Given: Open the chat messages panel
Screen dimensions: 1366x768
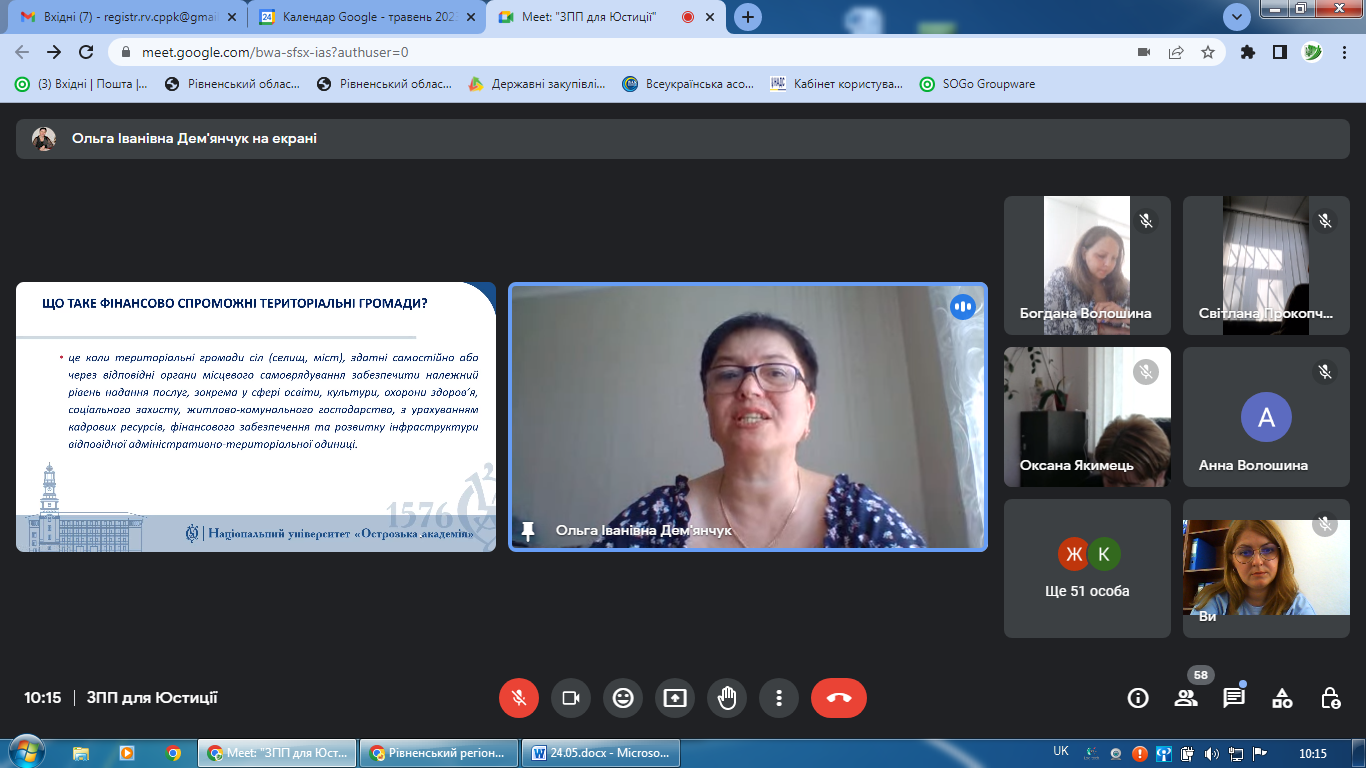Looking at the screenshot, I should (x=1234, y=698).
